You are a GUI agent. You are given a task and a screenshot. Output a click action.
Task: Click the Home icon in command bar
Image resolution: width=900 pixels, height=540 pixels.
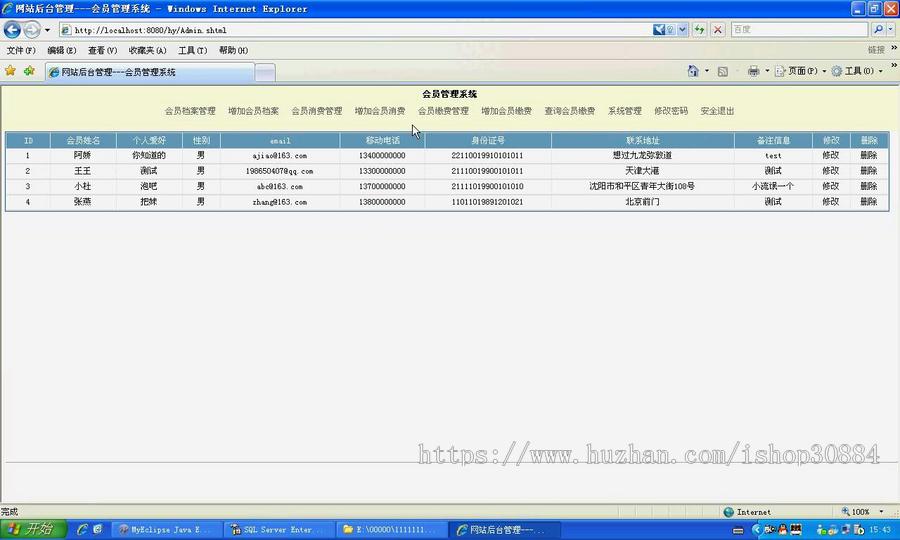click(x=693, y=71)
